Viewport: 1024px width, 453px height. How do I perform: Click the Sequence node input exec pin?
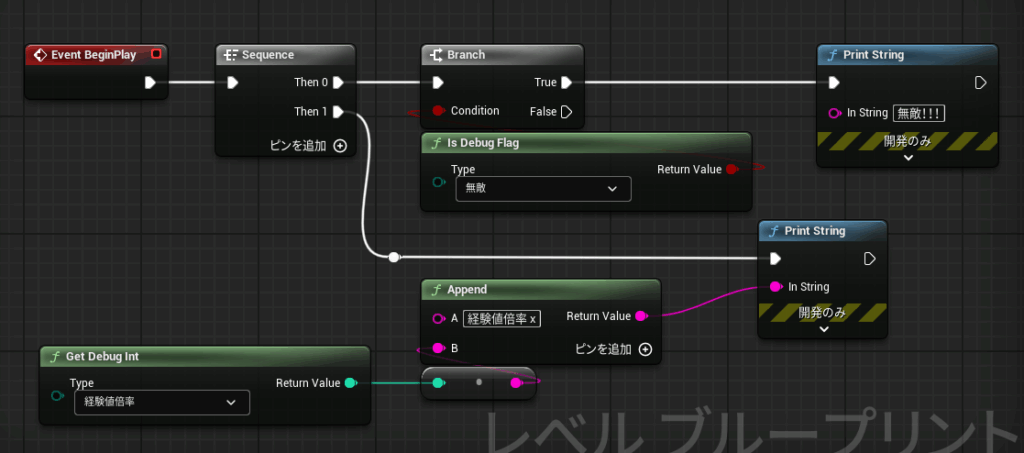232,82
